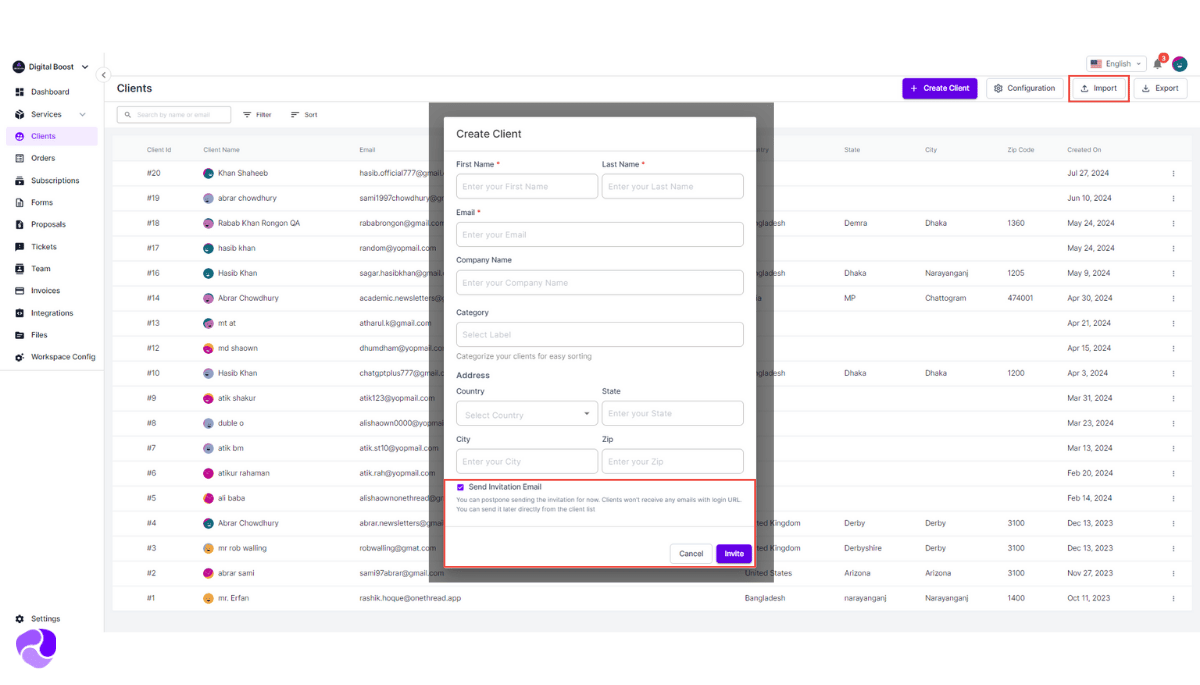Go to Invoices in sidebar

45,291
